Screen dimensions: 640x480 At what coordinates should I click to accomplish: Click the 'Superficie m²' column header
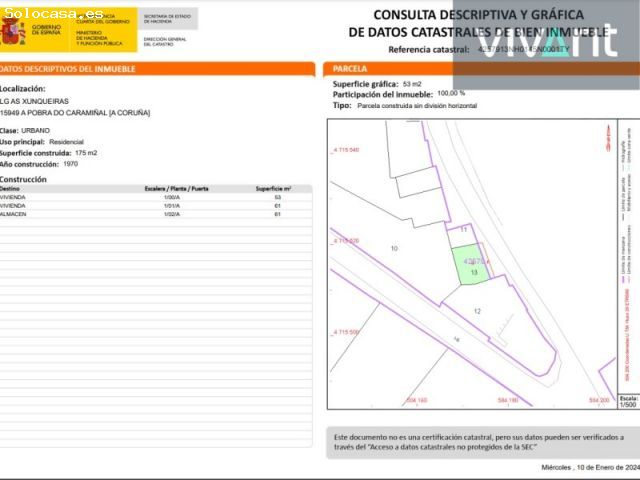(273, 189)
